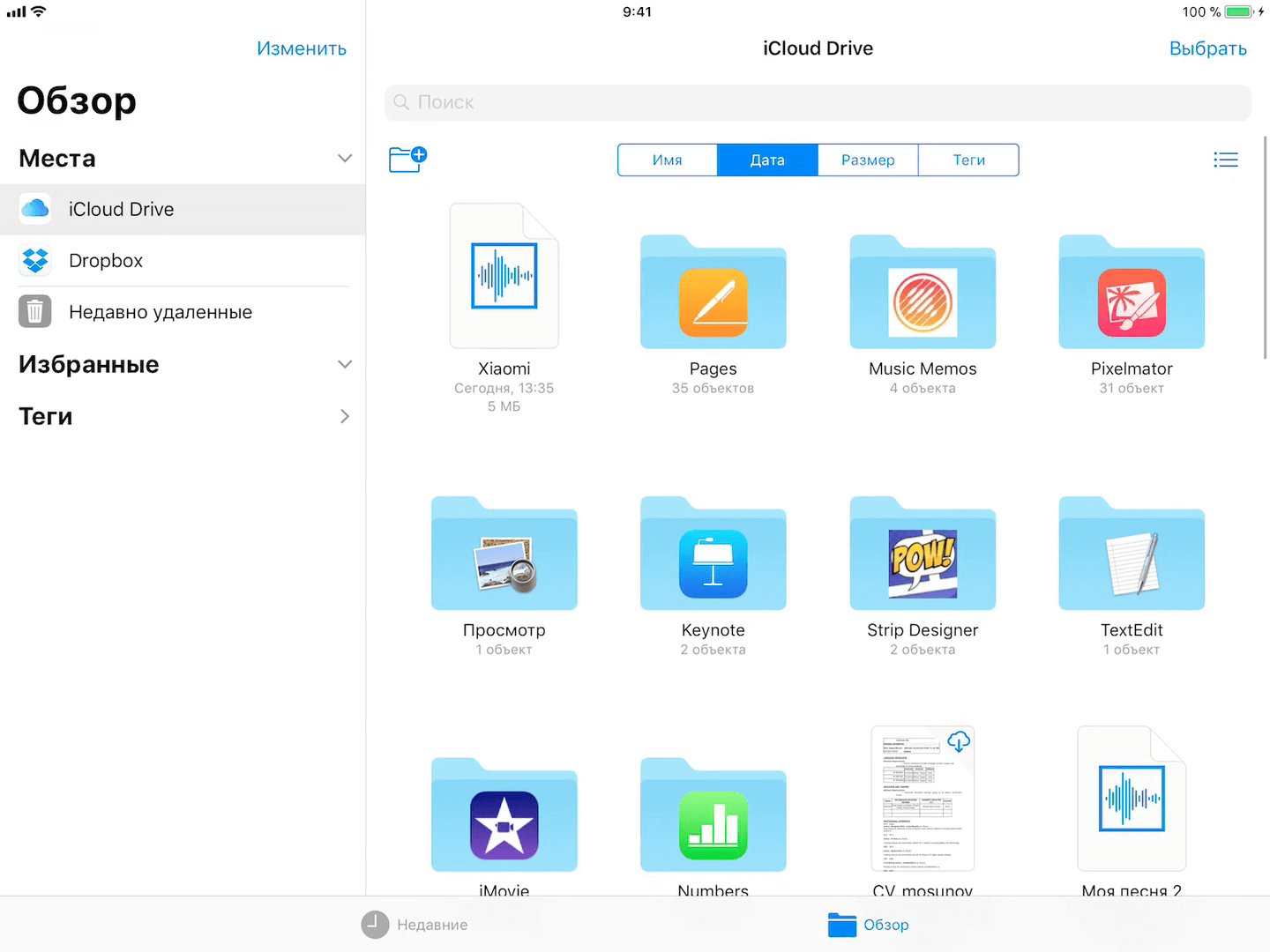Open the Pages folder

(713, 292)
